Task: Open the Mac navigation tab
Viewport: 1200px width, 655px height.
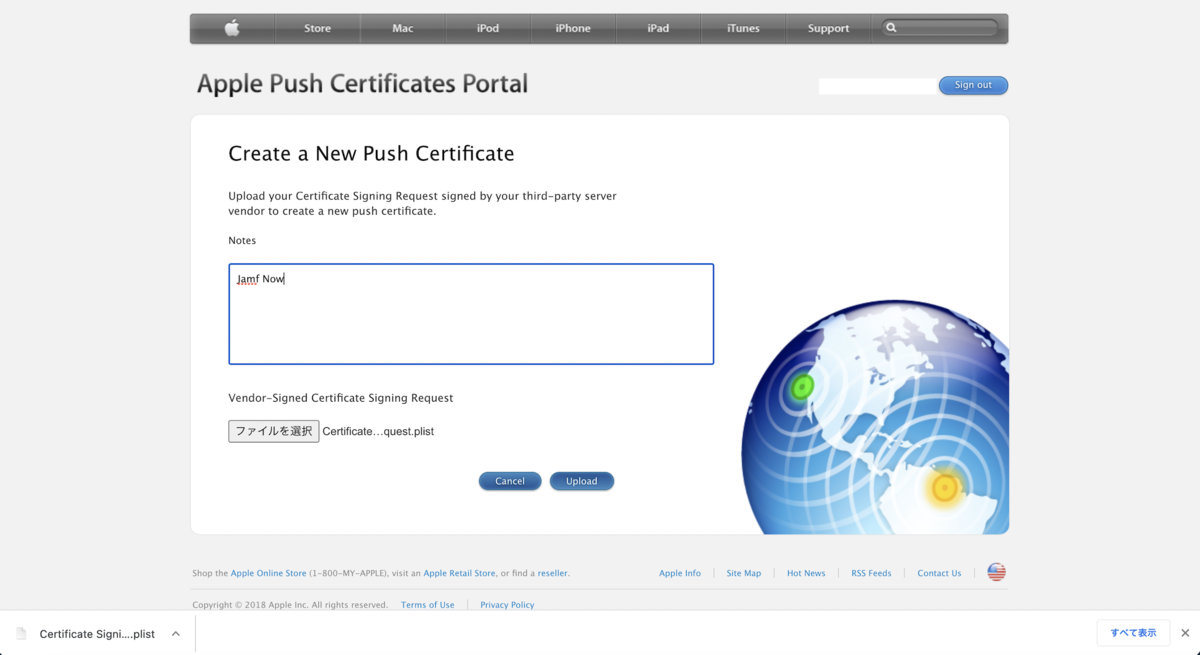Action: (403, 28)
